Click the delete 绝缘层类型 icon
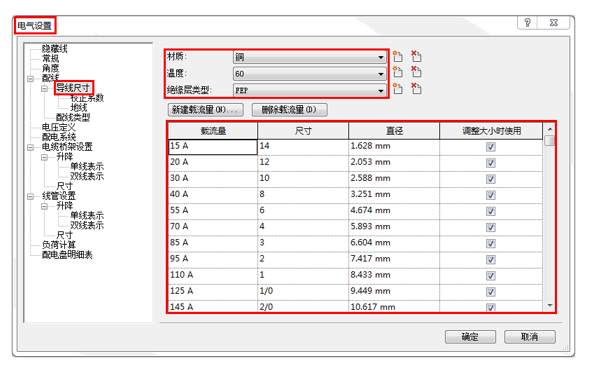591x368 pixels. click(x=416, y=89)
